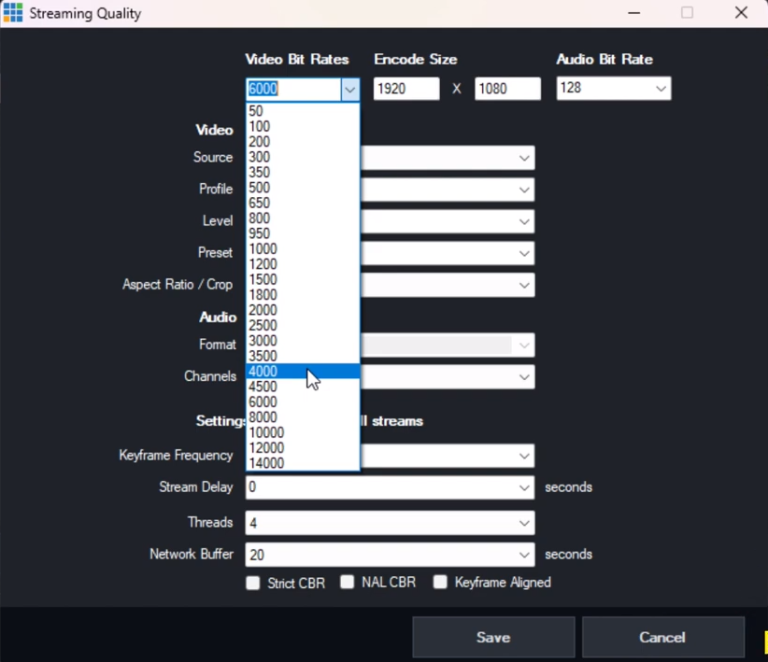Close the Streaming Quality window
This screenshot has width=768, height=662.
pyautogui.click(x=741, y=13)
